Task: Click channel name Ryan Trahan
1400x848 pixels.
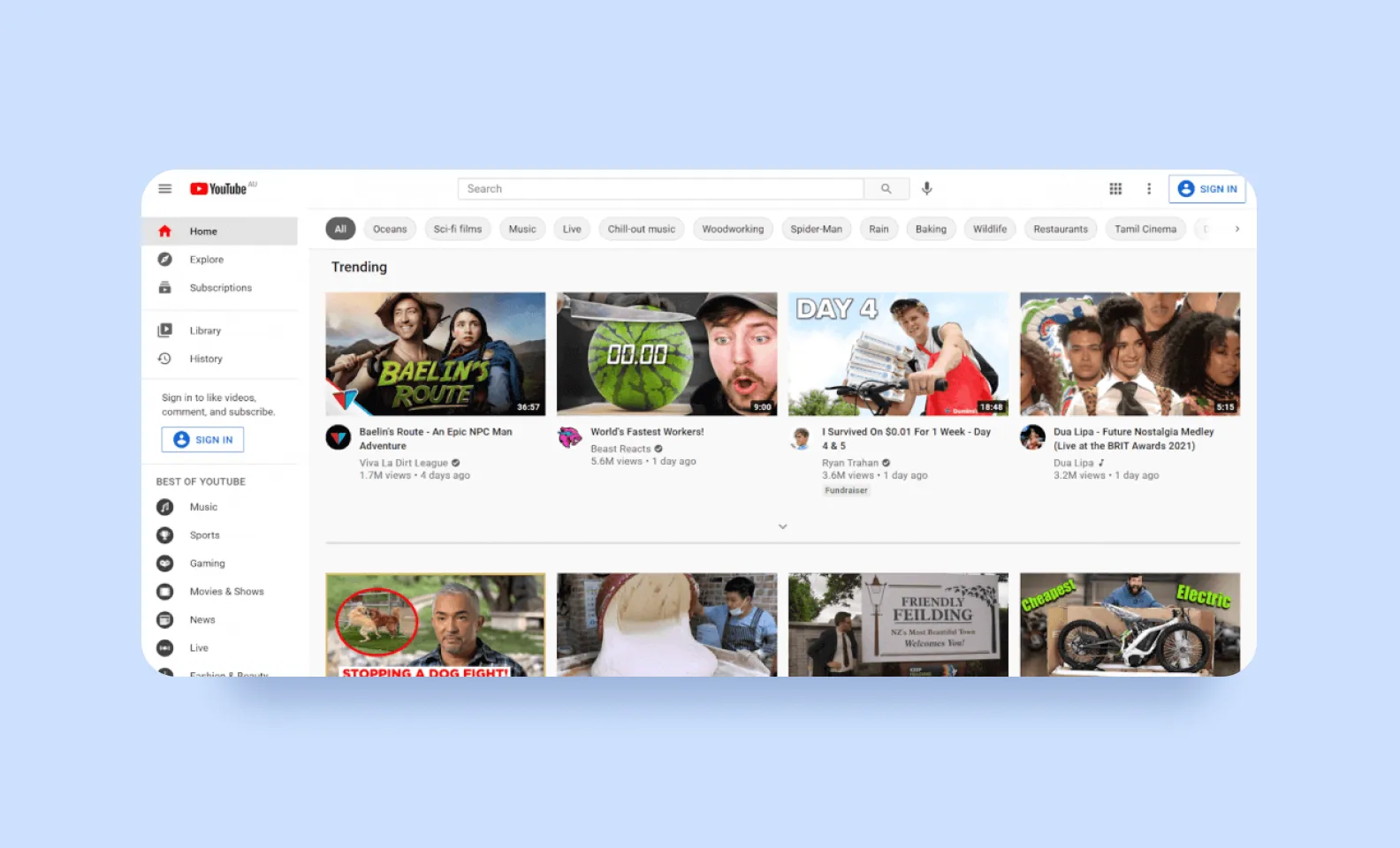Action: click(850, 463)
